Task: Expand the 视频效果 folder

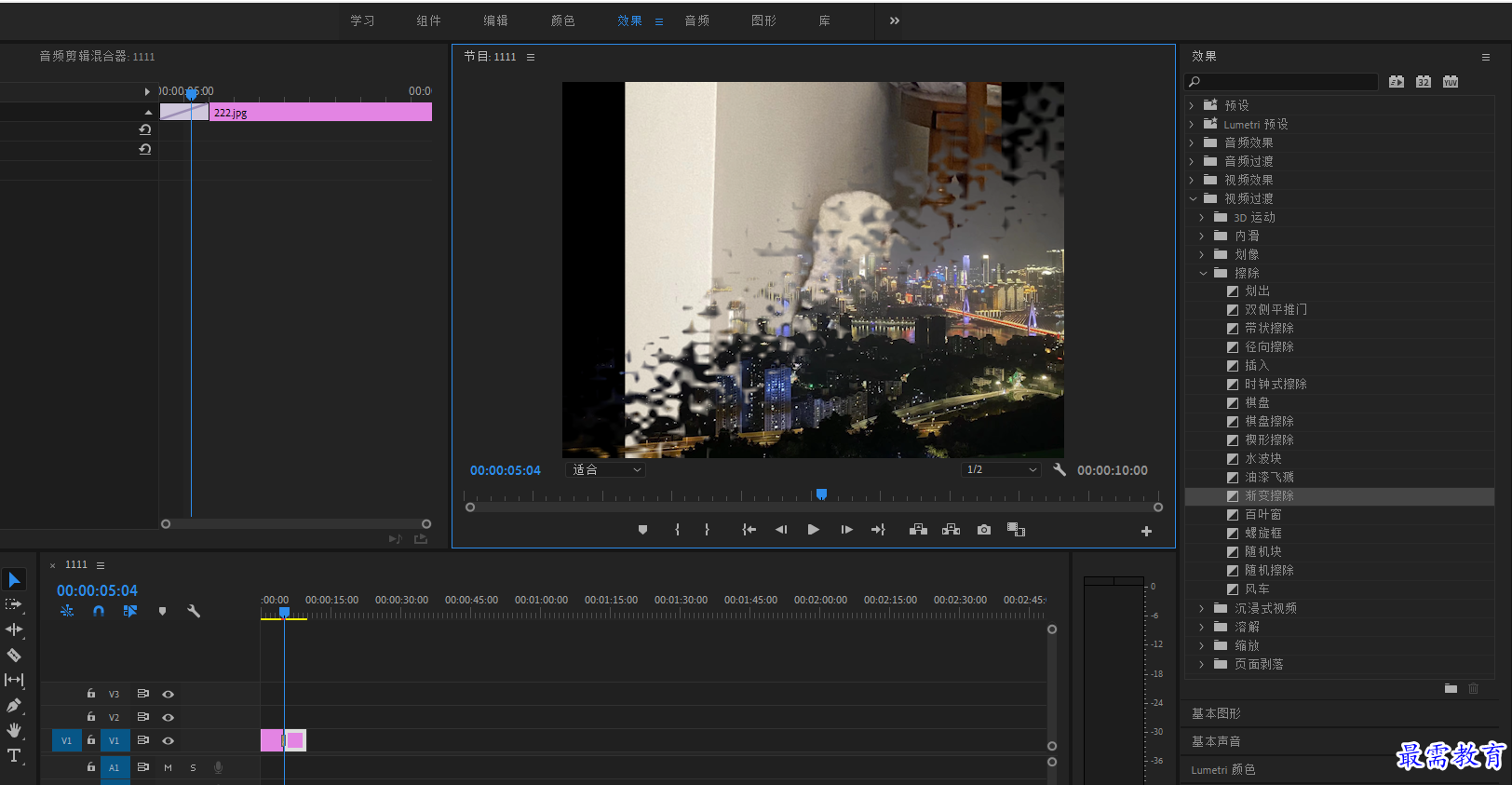Action: point(1192,180)
